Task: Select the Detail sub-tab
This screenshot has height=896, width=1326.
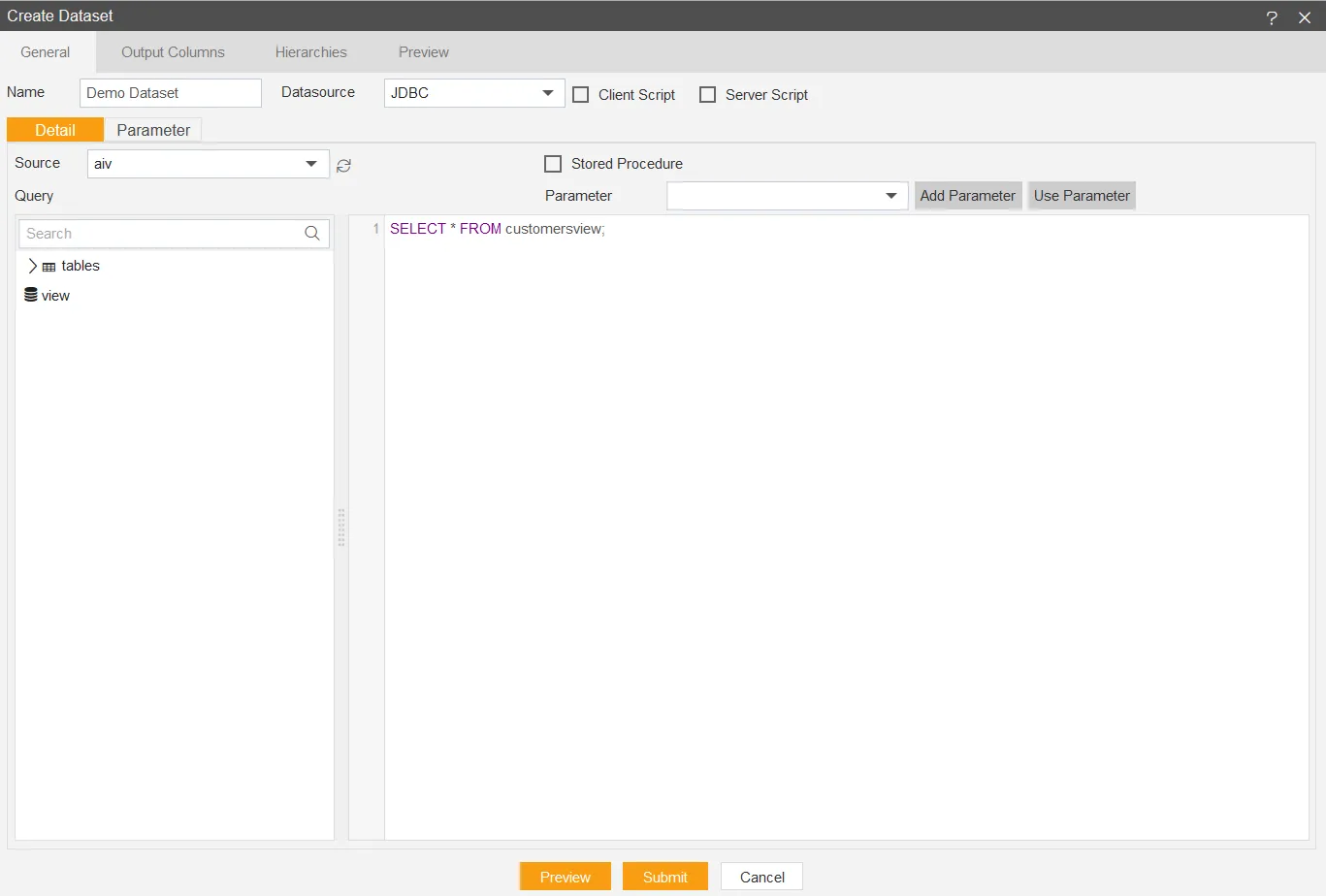Action: [55, 130]
